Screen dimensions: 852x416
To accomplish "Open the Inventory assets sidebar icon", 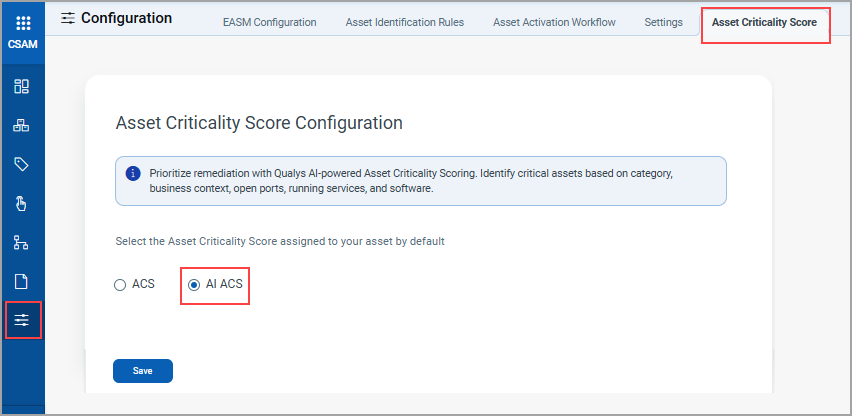I will pos(21,125).
